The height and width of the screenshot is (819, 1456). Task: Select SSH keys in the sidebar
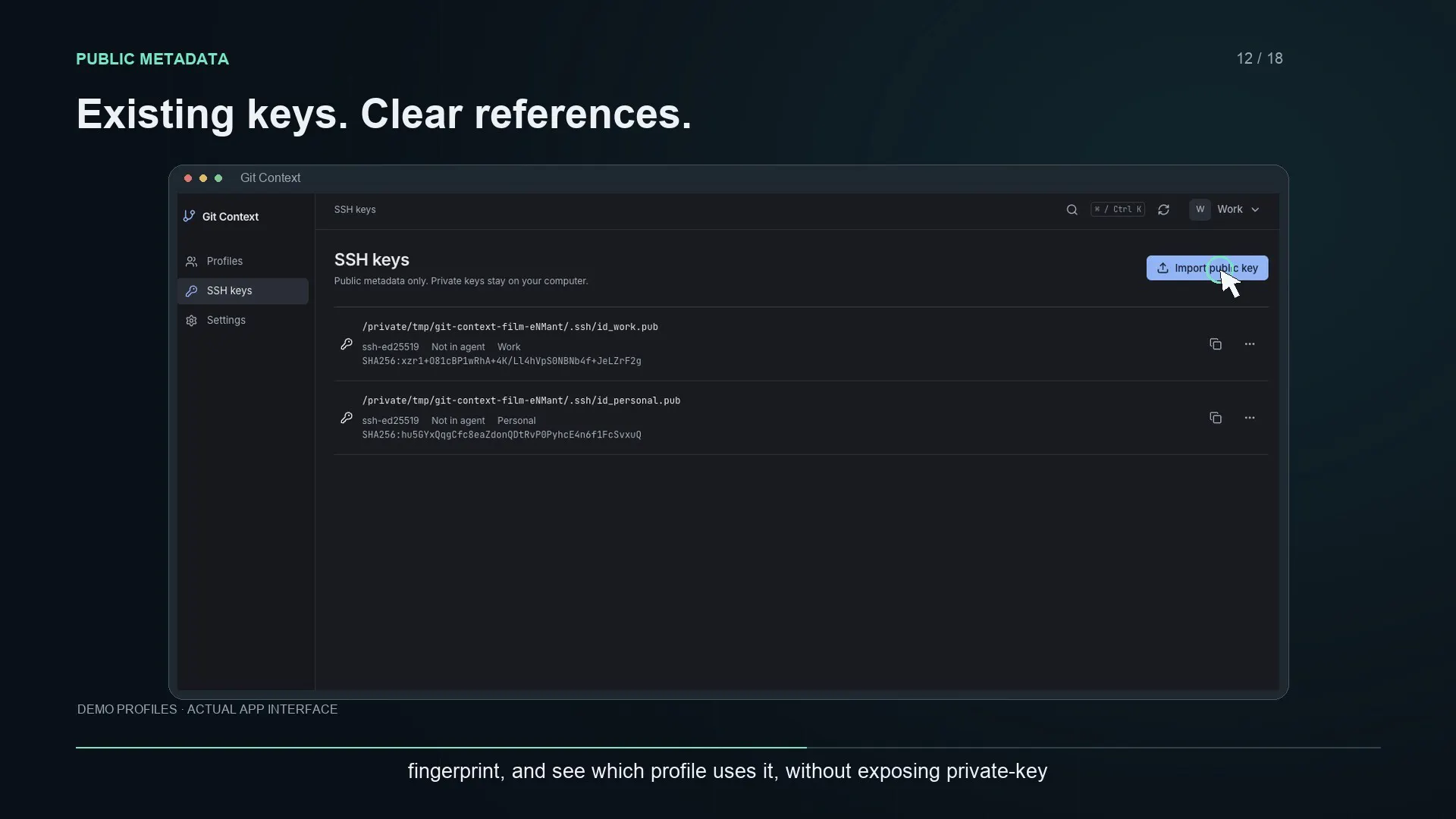(x=243, y=291)
